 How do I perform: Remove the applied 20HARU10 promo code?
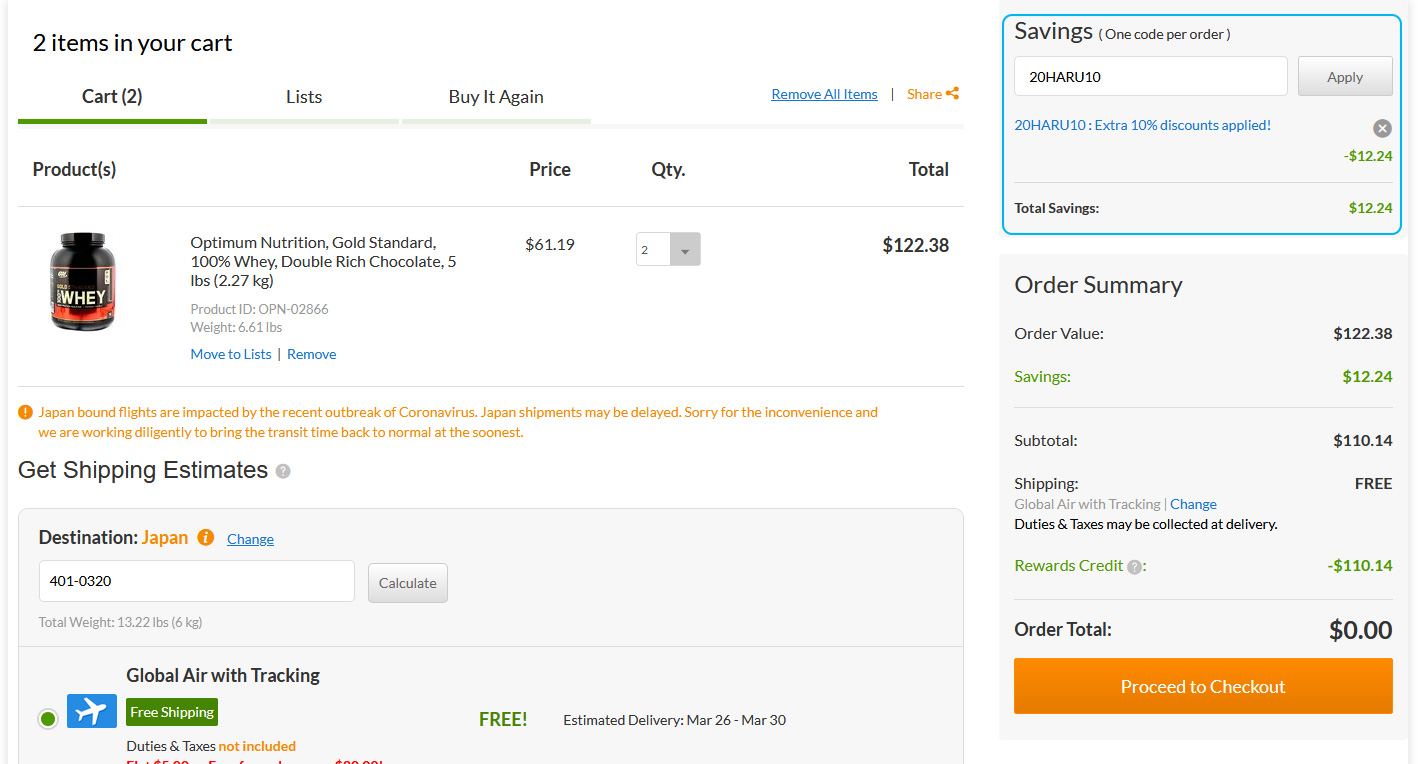point(1382,128)
